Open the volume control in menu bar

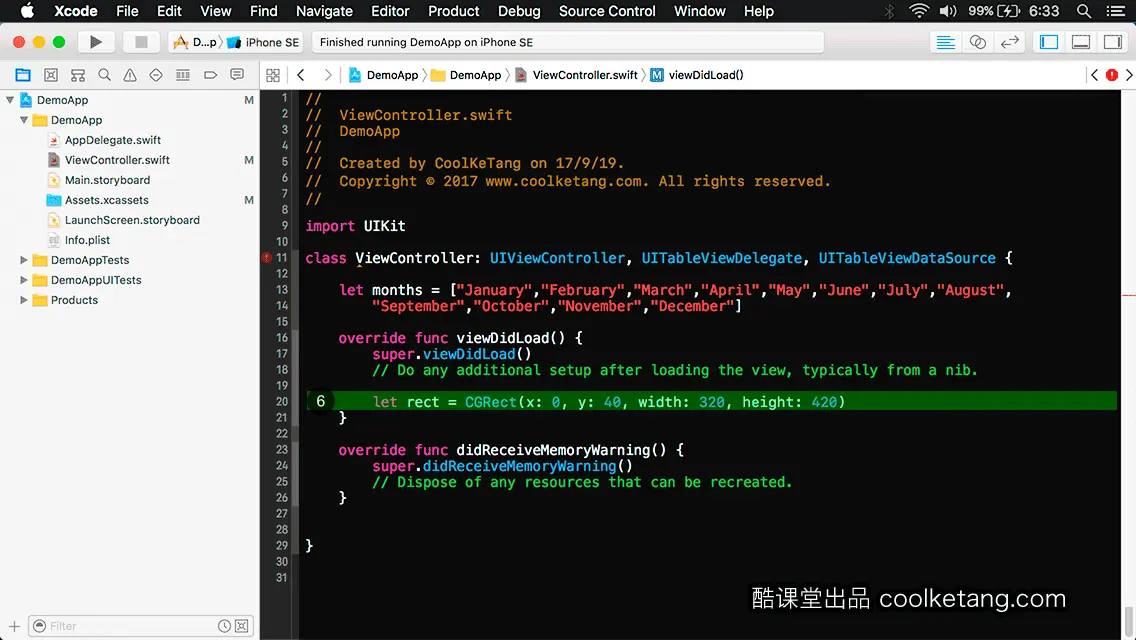(948, 11)
